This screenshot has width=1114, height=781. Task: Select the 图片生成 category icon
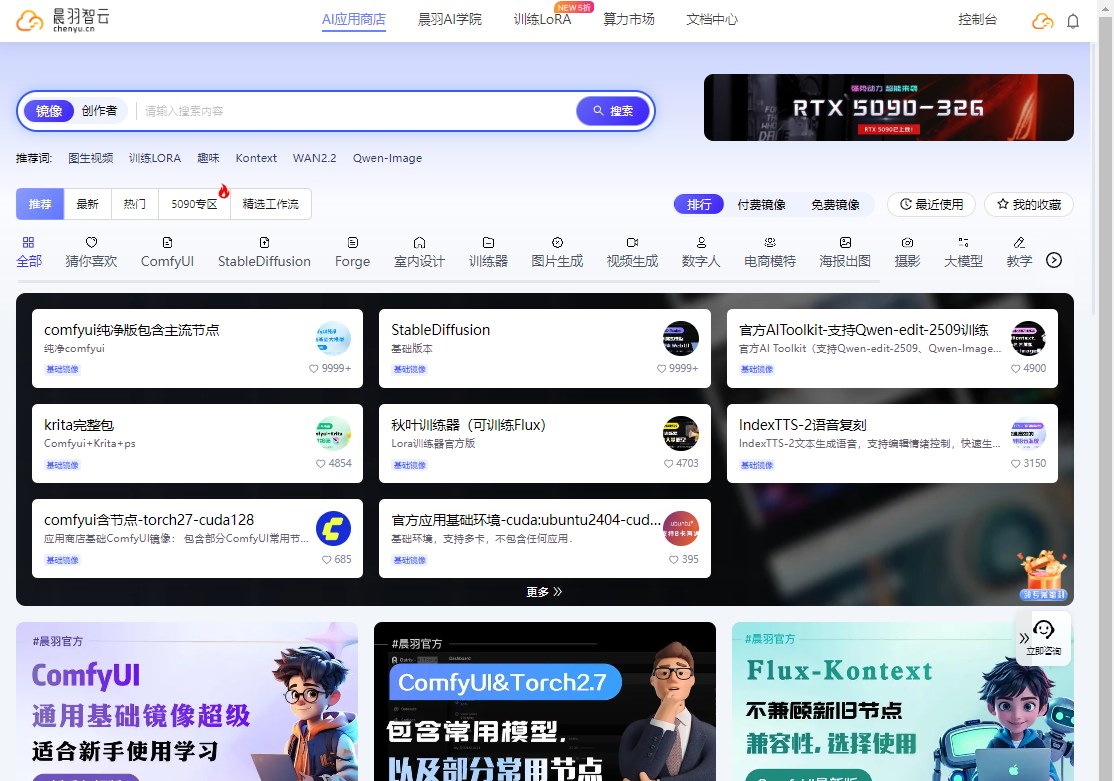tap(557, 242)
